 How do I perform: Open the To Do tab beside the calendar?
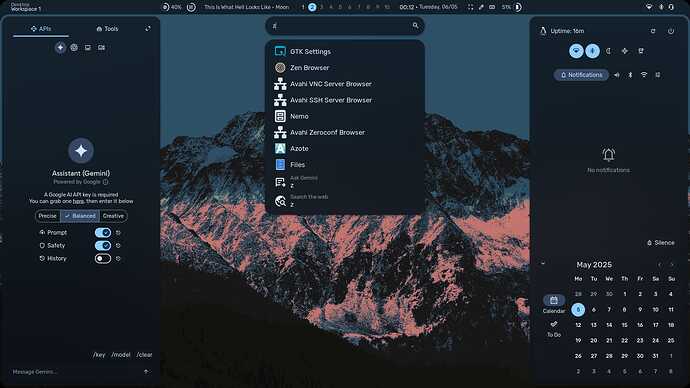pos(554,329)
